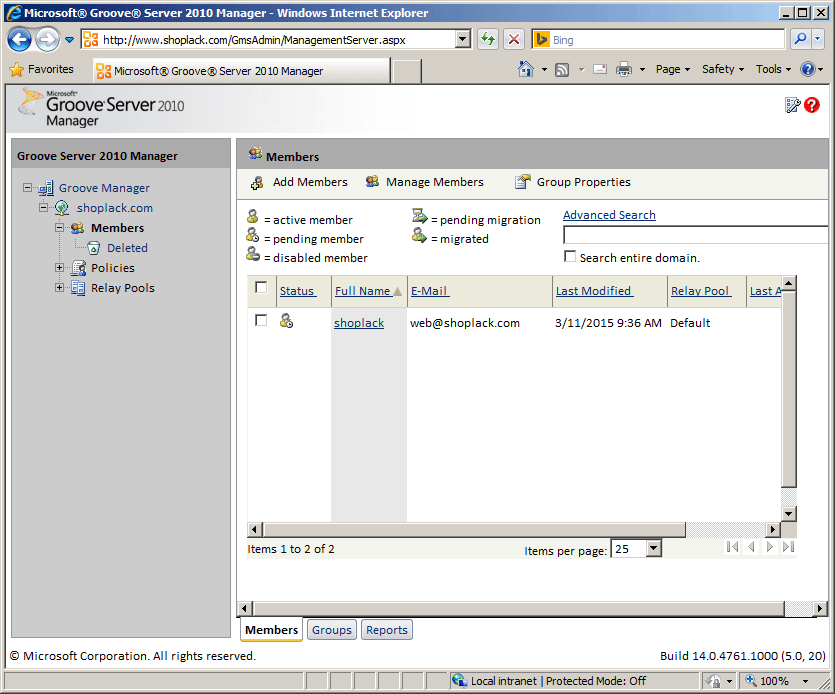The height and width of the screenshot is (694, 835).
Task: Click the browser Forward arrow button
Action: 48,39
